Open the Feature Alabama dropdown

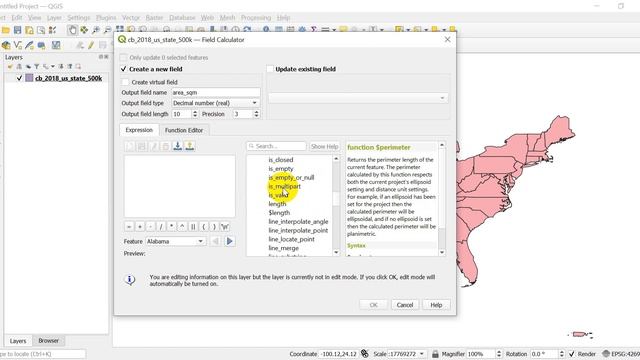[x=176, y=241]
